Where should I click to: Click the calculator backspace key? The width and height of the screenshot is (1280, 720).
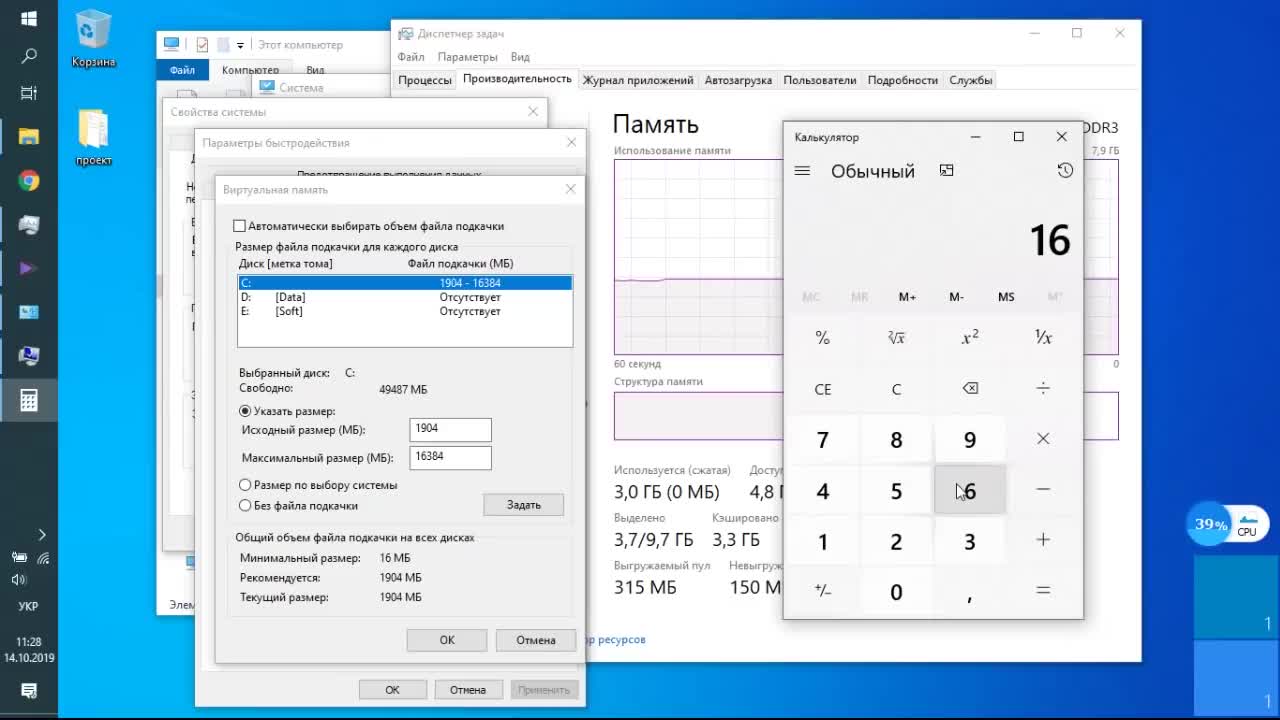coord(970,389)
